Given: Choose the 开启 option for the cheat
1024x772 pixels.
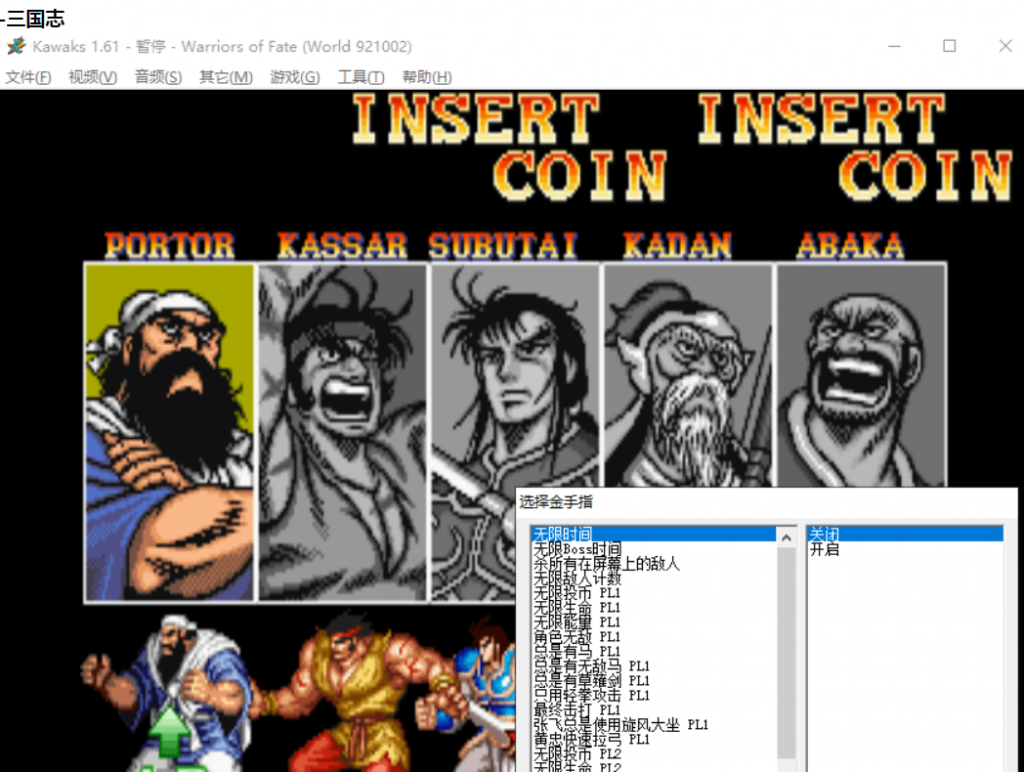Looking at the screenshot, I should pyautogui.click(x=904, y=549).
